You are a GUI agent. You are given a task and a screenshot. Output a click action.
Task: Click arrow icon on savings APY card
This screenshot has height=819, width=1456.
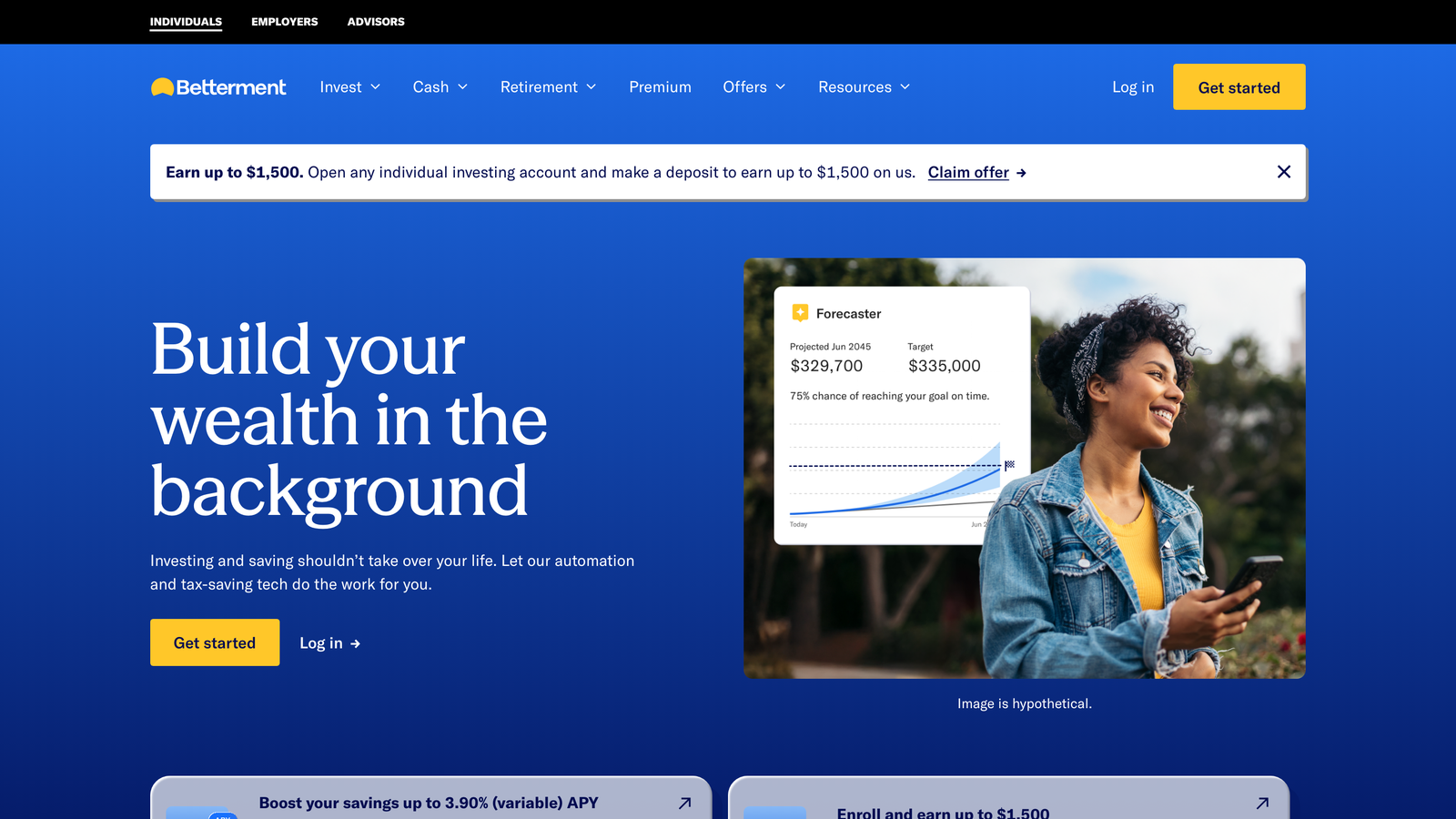click(684, 803)
